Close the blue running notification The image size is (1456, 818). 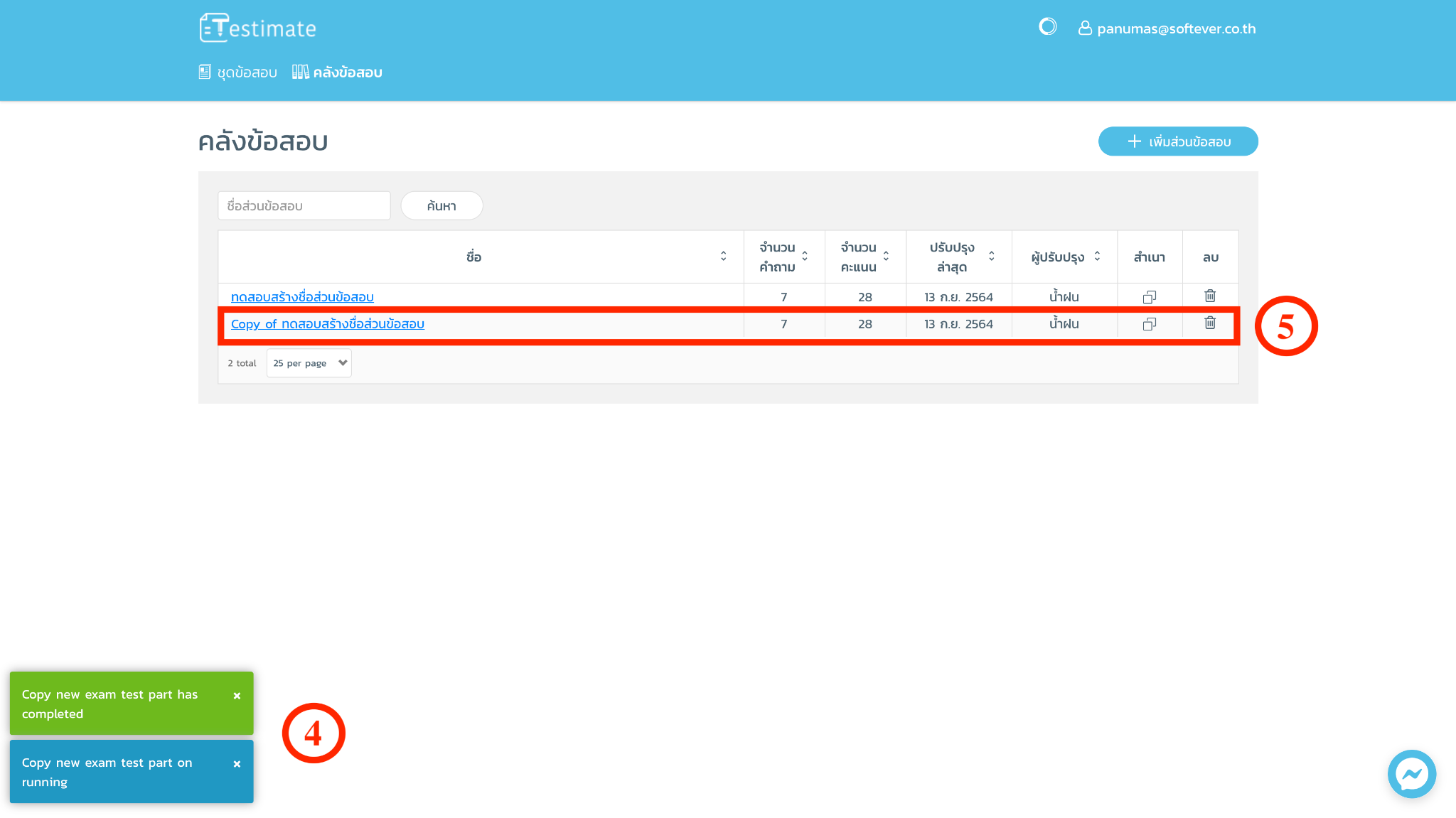click(237, 764)
